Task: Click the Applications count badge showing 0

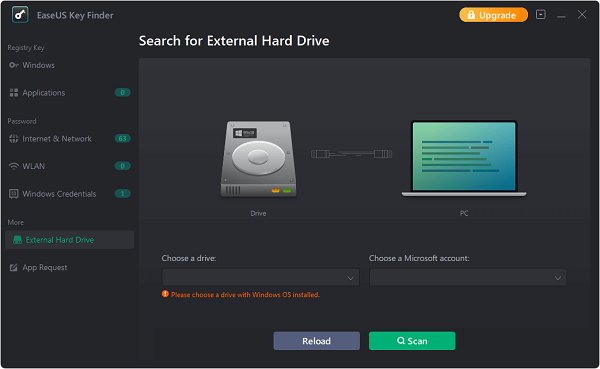Action: [122, 92]
